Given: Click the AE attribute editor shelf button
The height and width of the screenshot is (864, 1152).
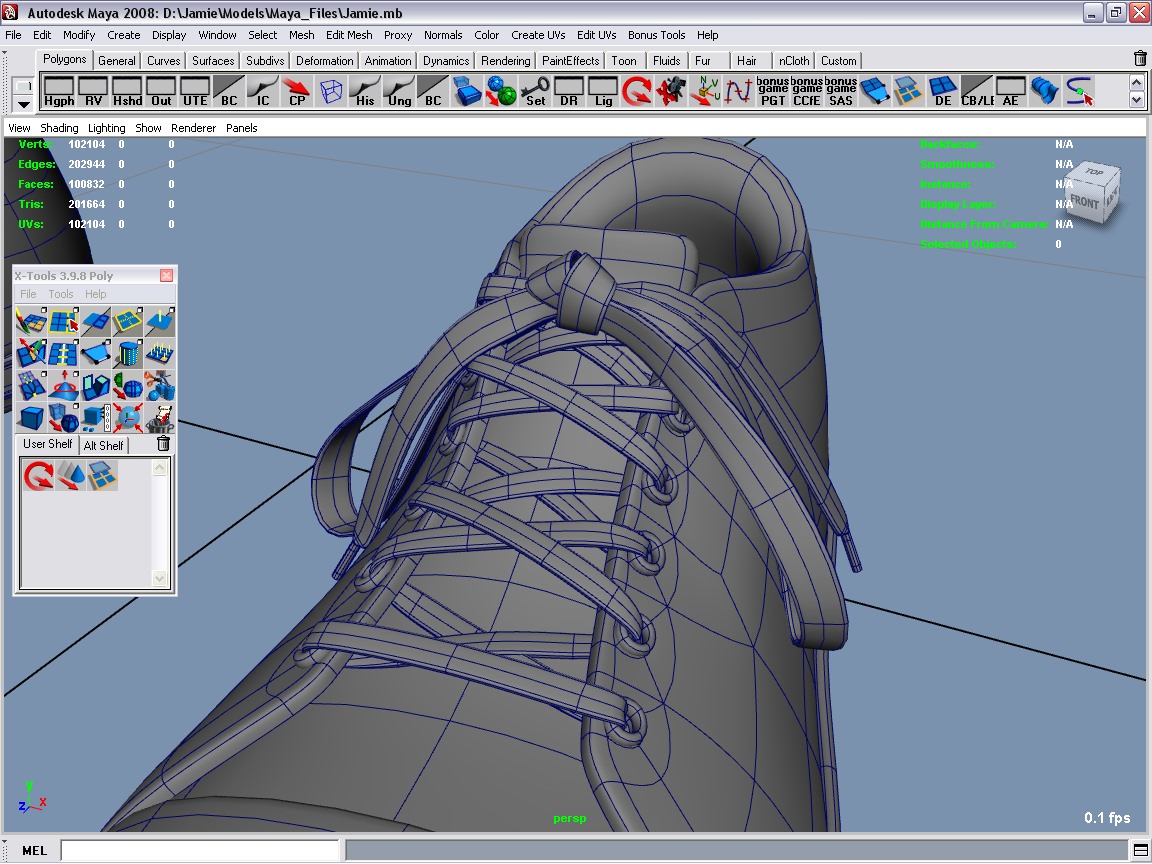Looking at the screenshot, I should (1011, 92).
